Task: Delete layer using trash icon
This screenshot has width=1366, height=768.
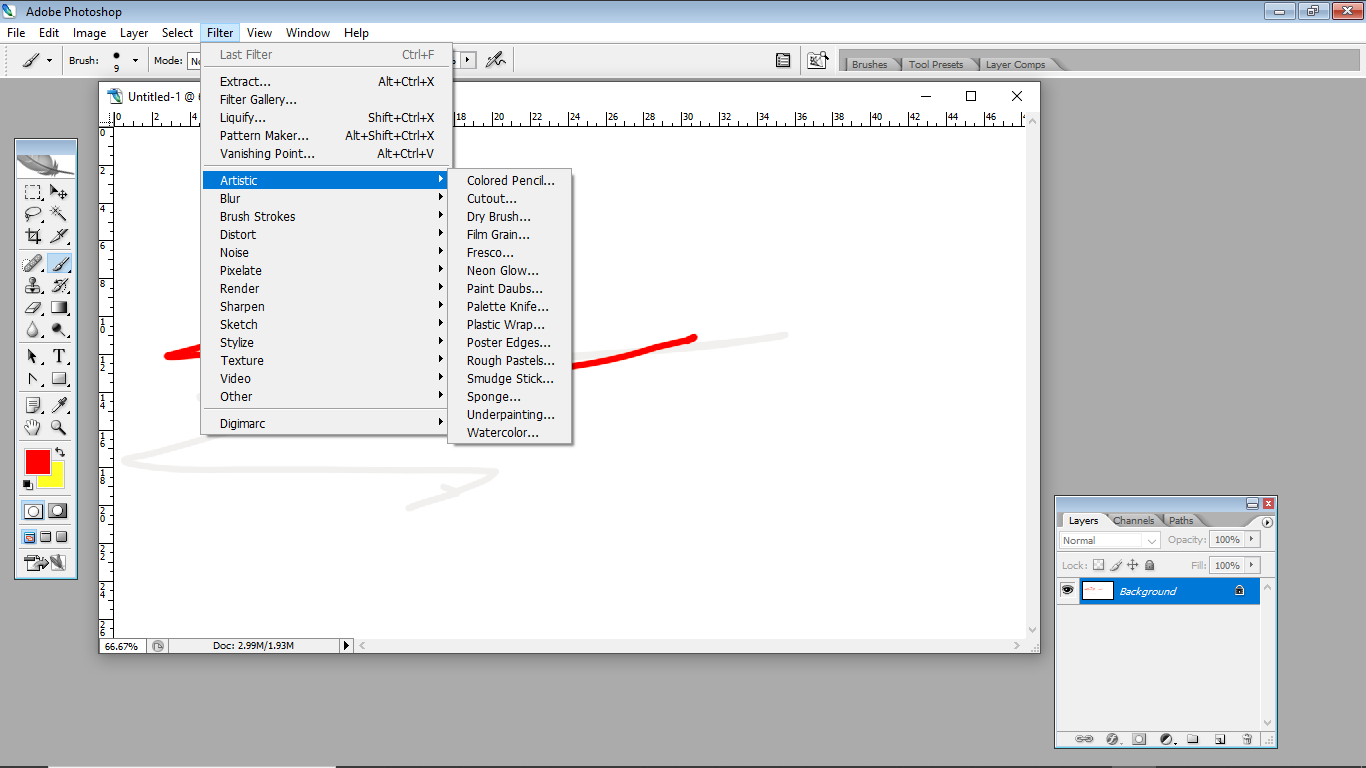Action: tap(1247, 739)
